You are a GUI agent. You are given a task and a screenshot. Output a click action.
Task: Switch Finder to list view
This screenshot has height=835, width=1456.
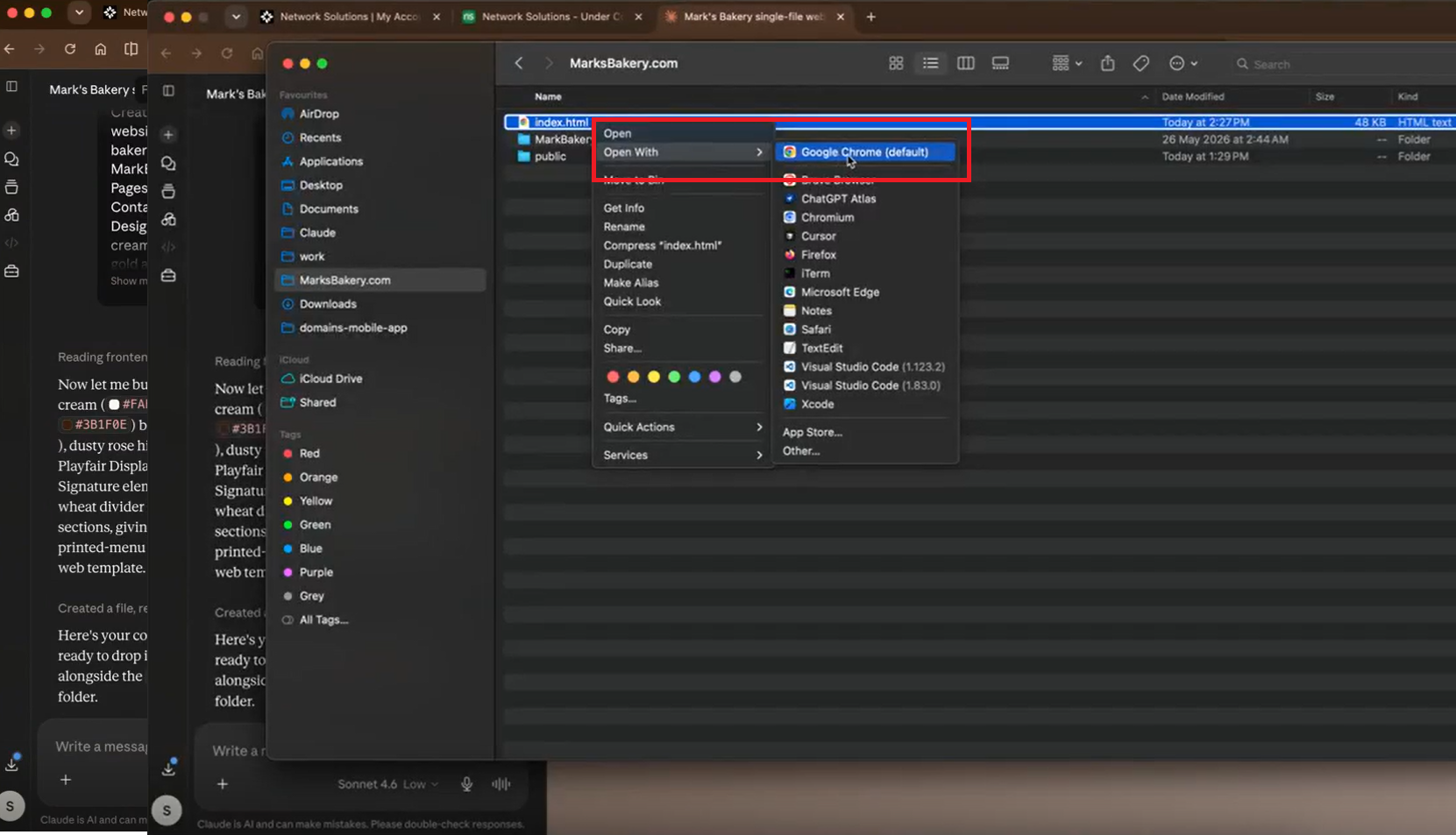point(930,63)
